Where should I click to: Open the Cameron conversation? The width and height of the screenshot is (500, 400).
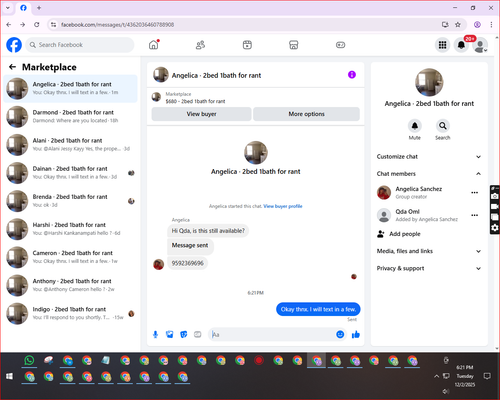70,257
